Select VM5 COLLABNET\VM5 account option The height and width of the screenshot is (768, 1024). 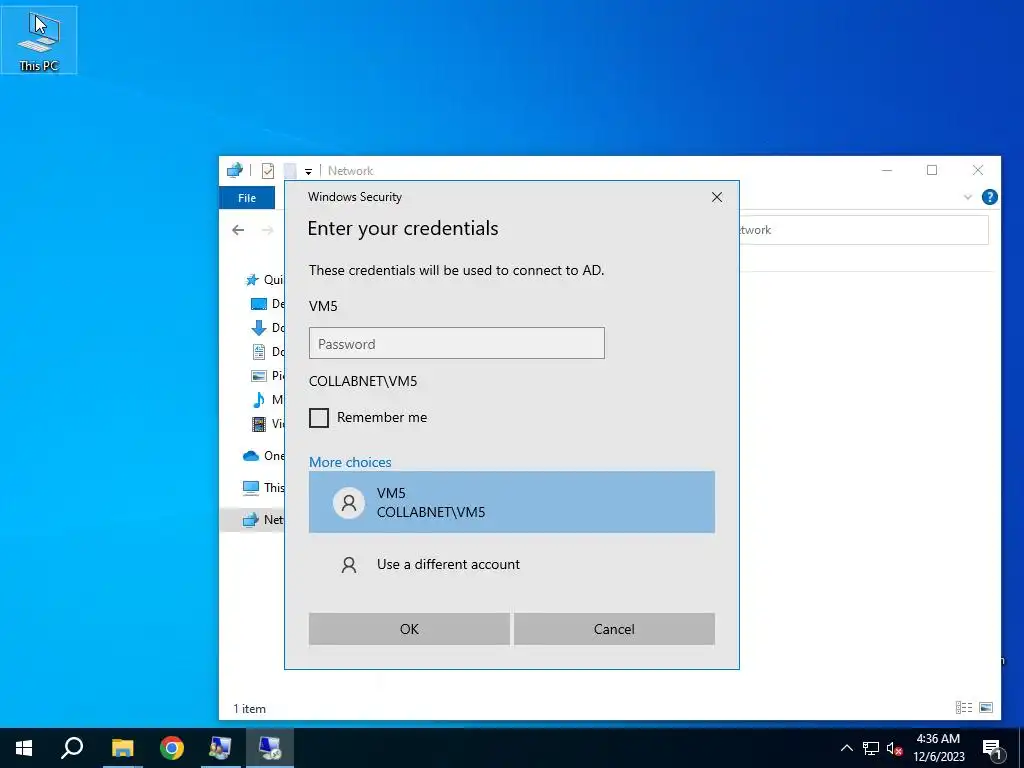tap(511, 502)
